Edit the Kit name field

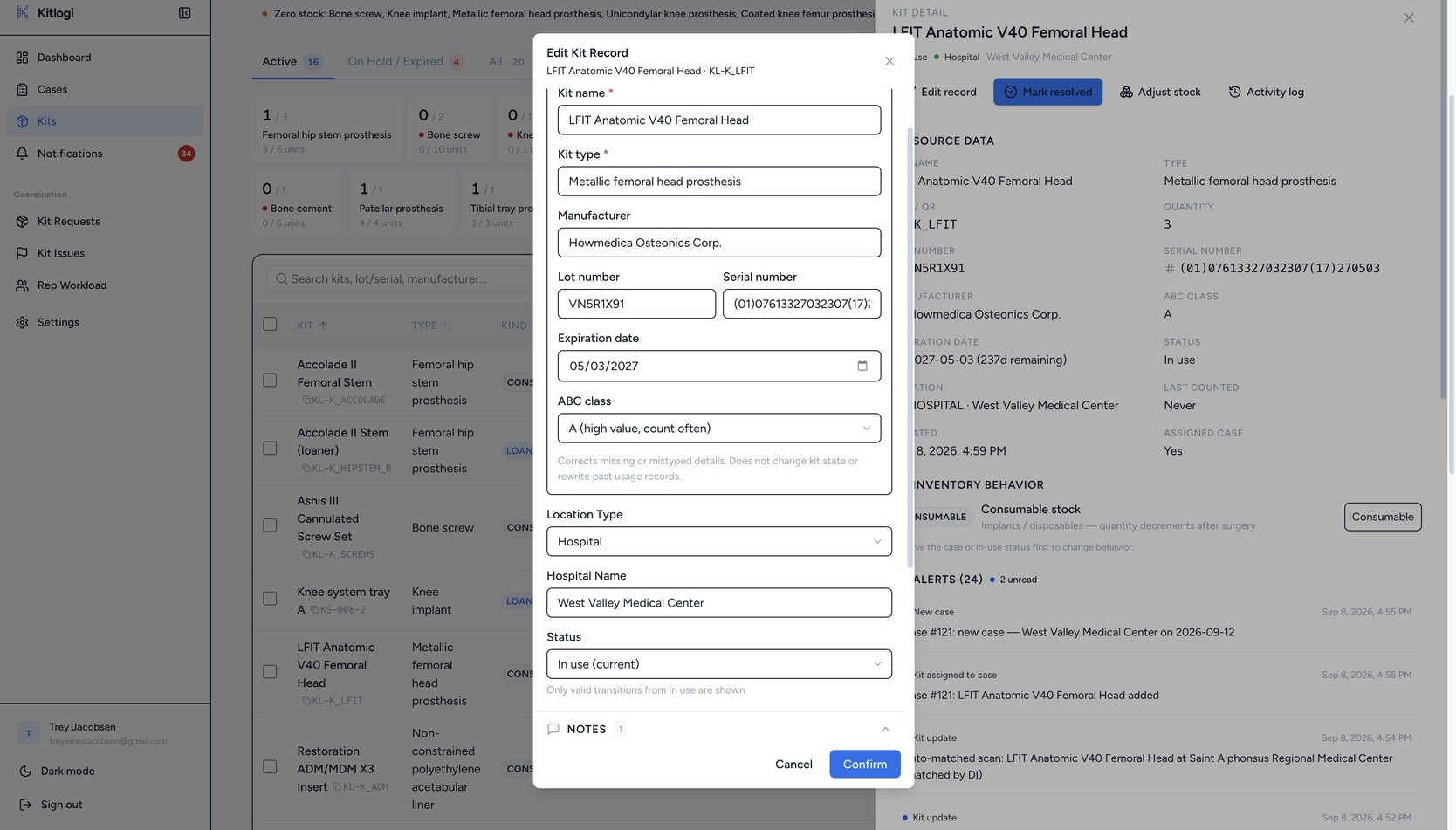coord(719,120)
